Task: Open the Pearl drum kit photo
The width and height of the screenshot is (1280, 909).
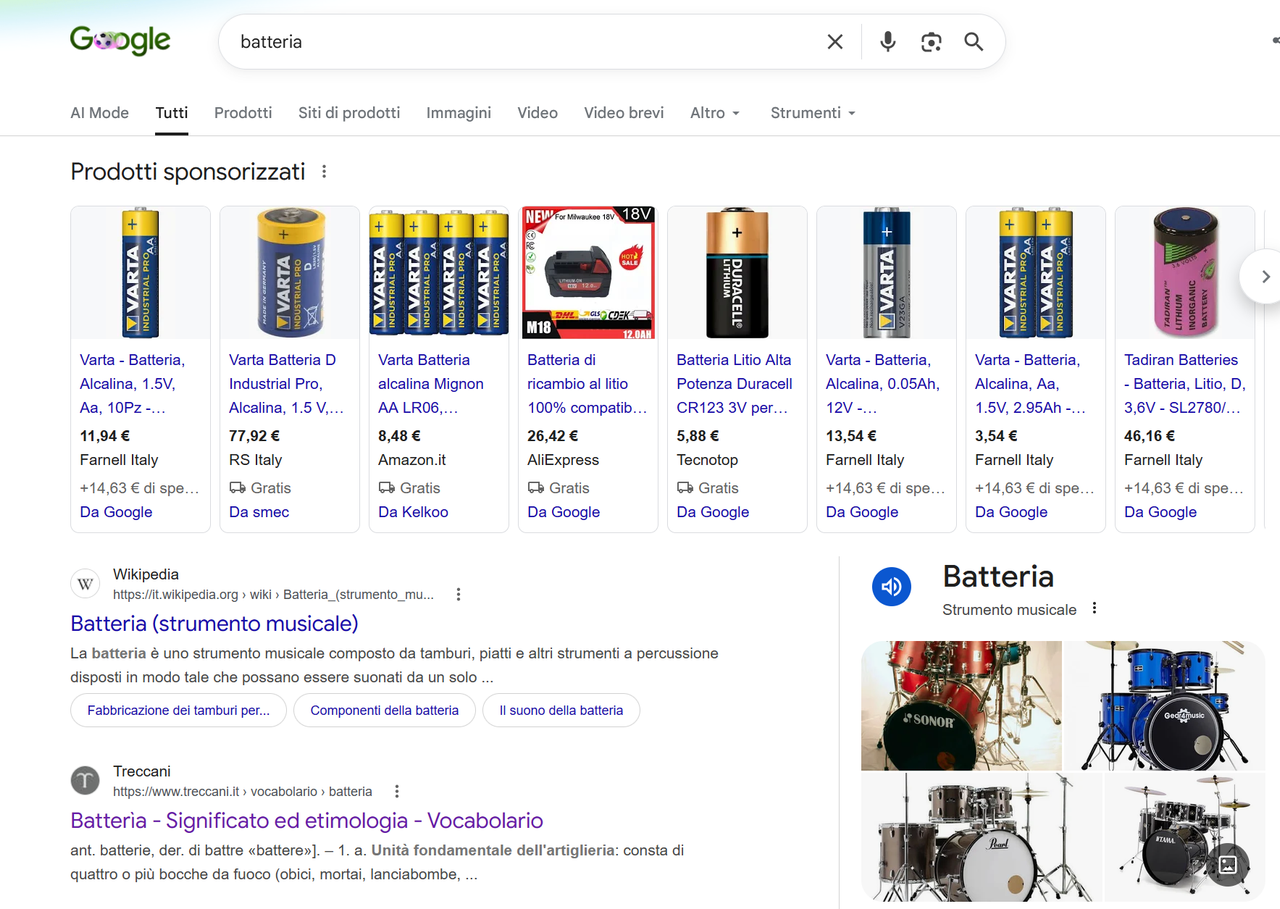Action: pyautogui.click(x=981, y=838)
